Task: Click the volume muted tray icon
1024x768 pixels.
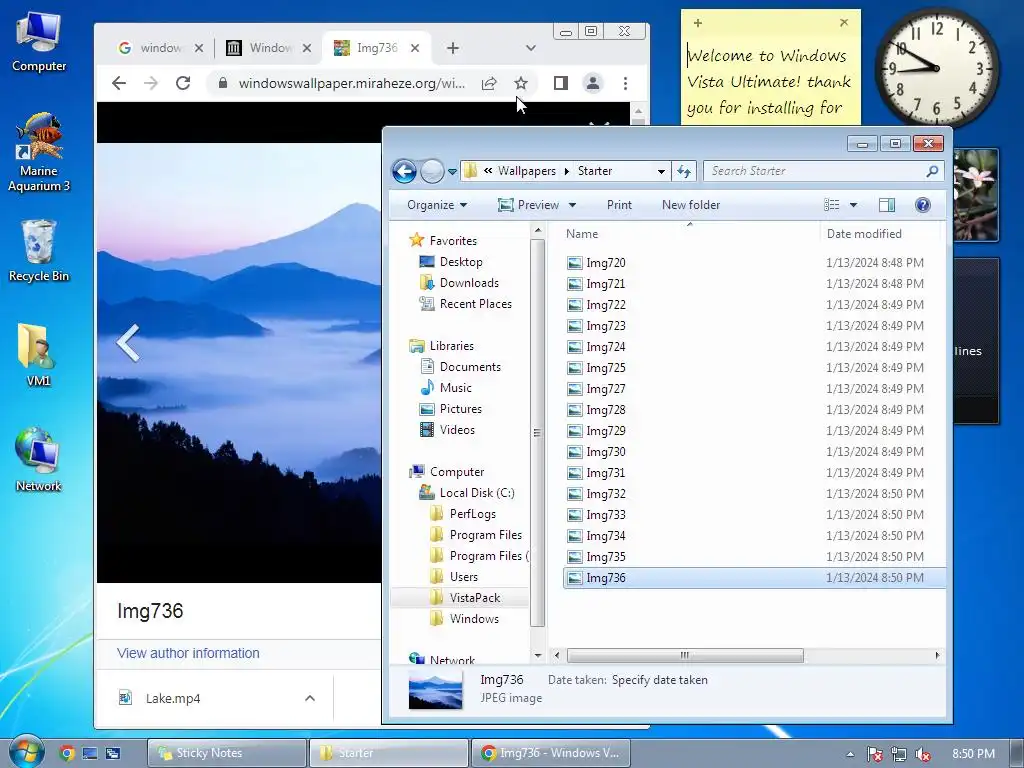Action: pos(923,754)
